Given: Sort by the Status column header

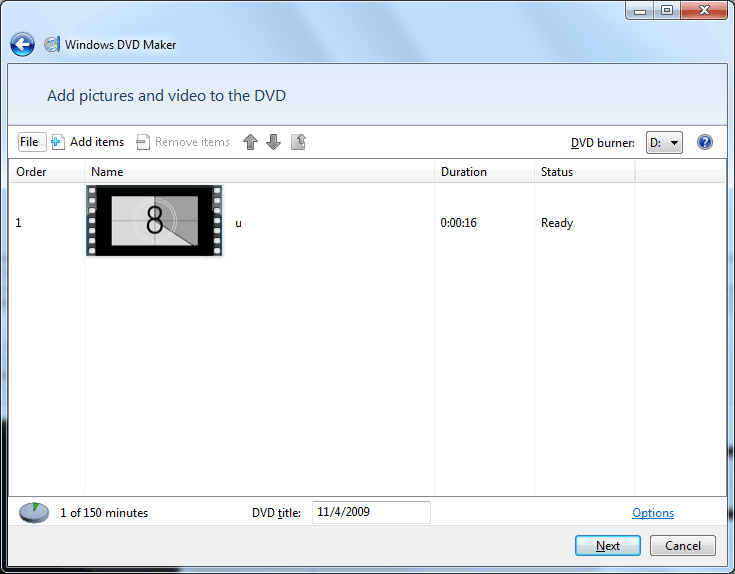Looking at the screenshot, I should point(585,171).
